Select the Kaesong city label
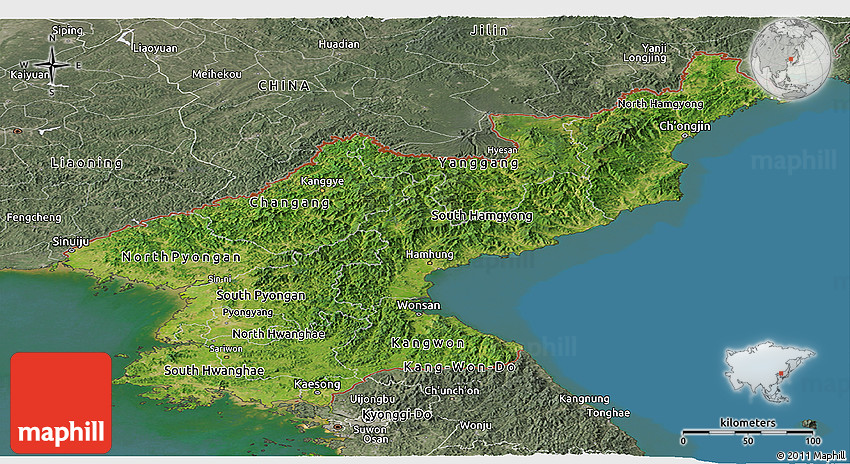This screenshot has height=464, width=850. pyautogui.click(x=318, y=384)
